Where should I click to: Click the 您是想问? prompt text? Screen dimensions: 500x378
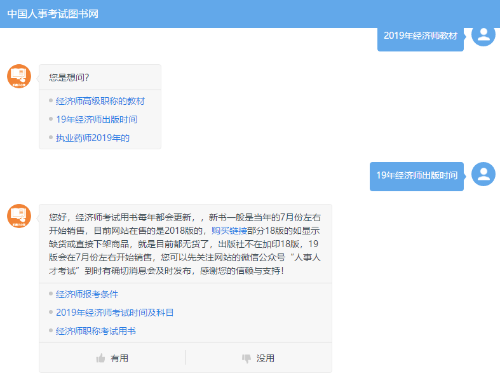[x=69, y=77]
